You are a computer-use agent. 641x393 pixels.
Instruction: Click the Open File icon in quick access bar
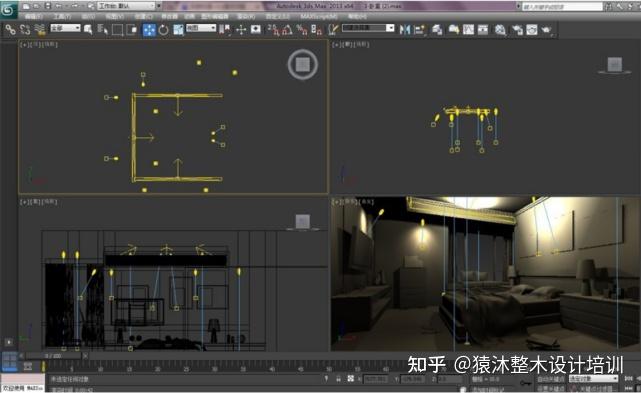(37, 6)
